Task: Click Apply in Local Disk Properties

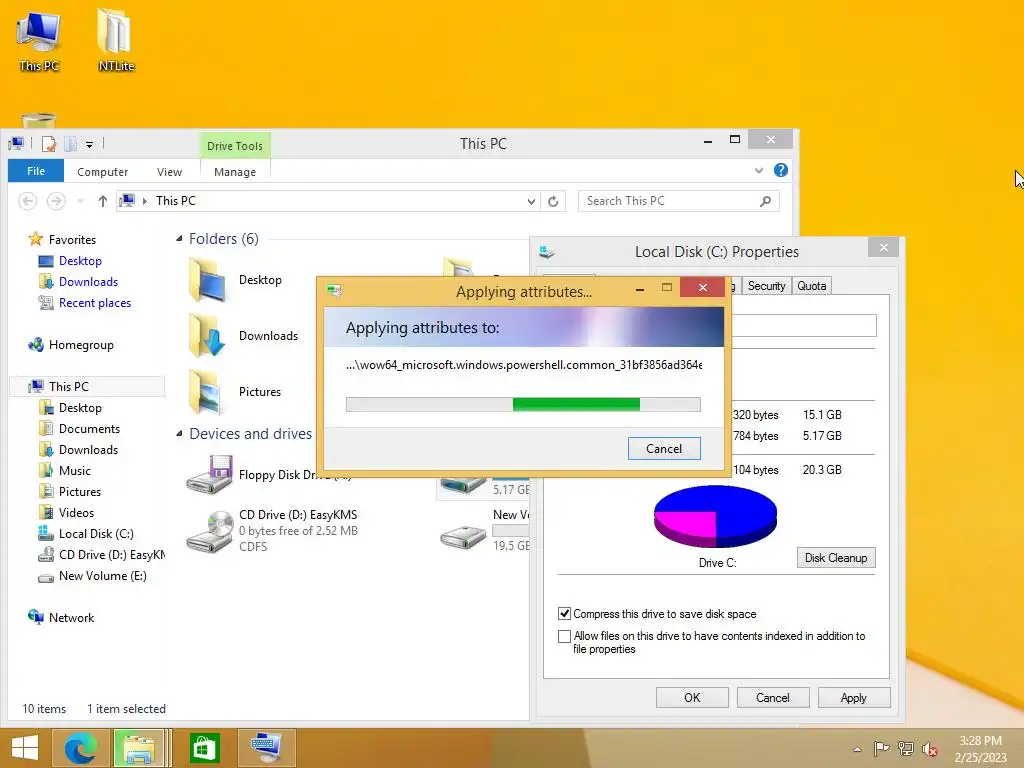Action: click(x=854, y=697)
